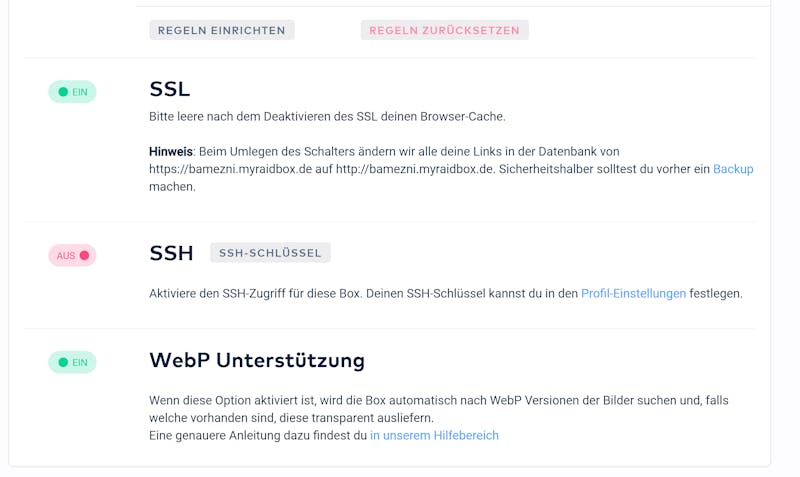Select the SSL section heading
This screenshot has height=477, width=800.
pos(169,89)
